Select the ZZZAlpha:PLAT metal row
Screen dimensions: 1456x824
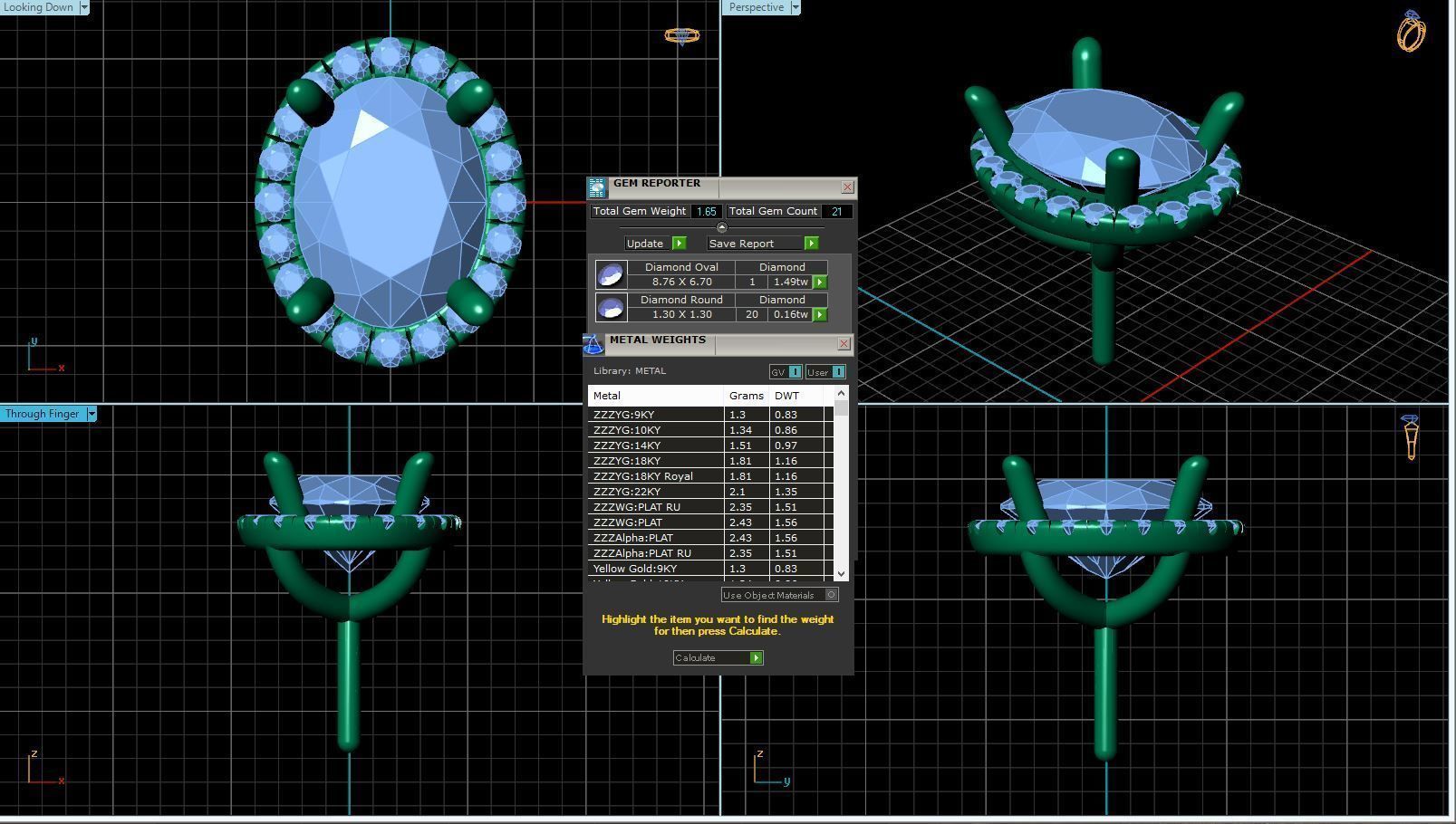pos(710,538)
